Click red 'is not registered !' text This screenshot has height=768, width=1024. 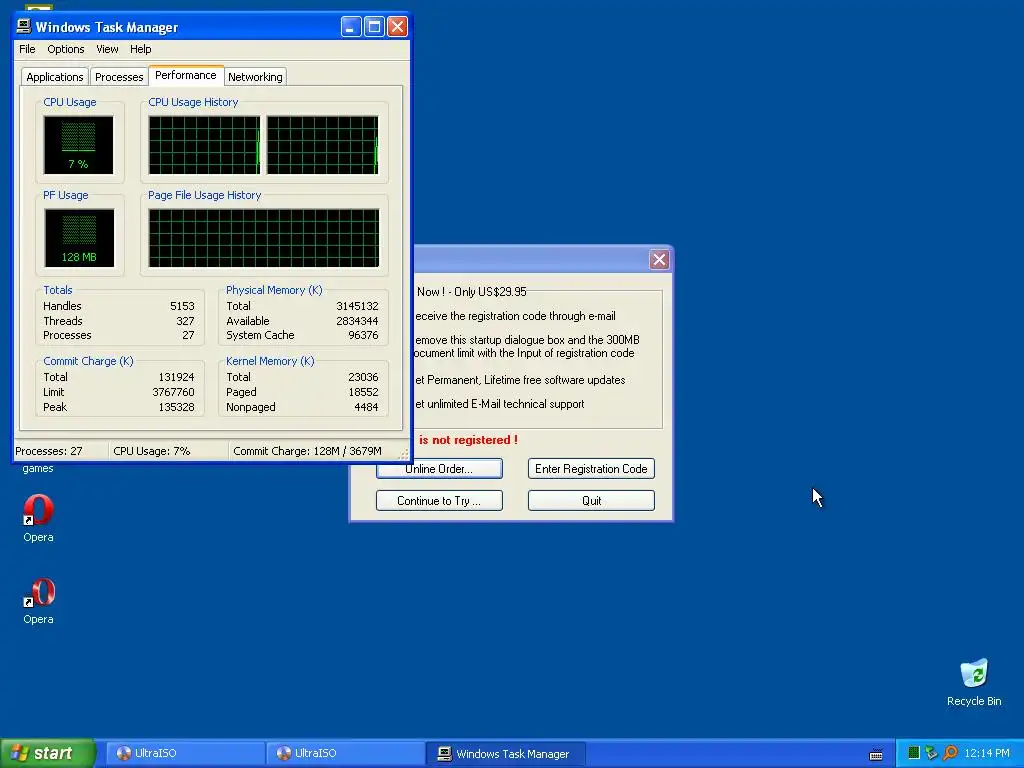[x=468, y=440]
